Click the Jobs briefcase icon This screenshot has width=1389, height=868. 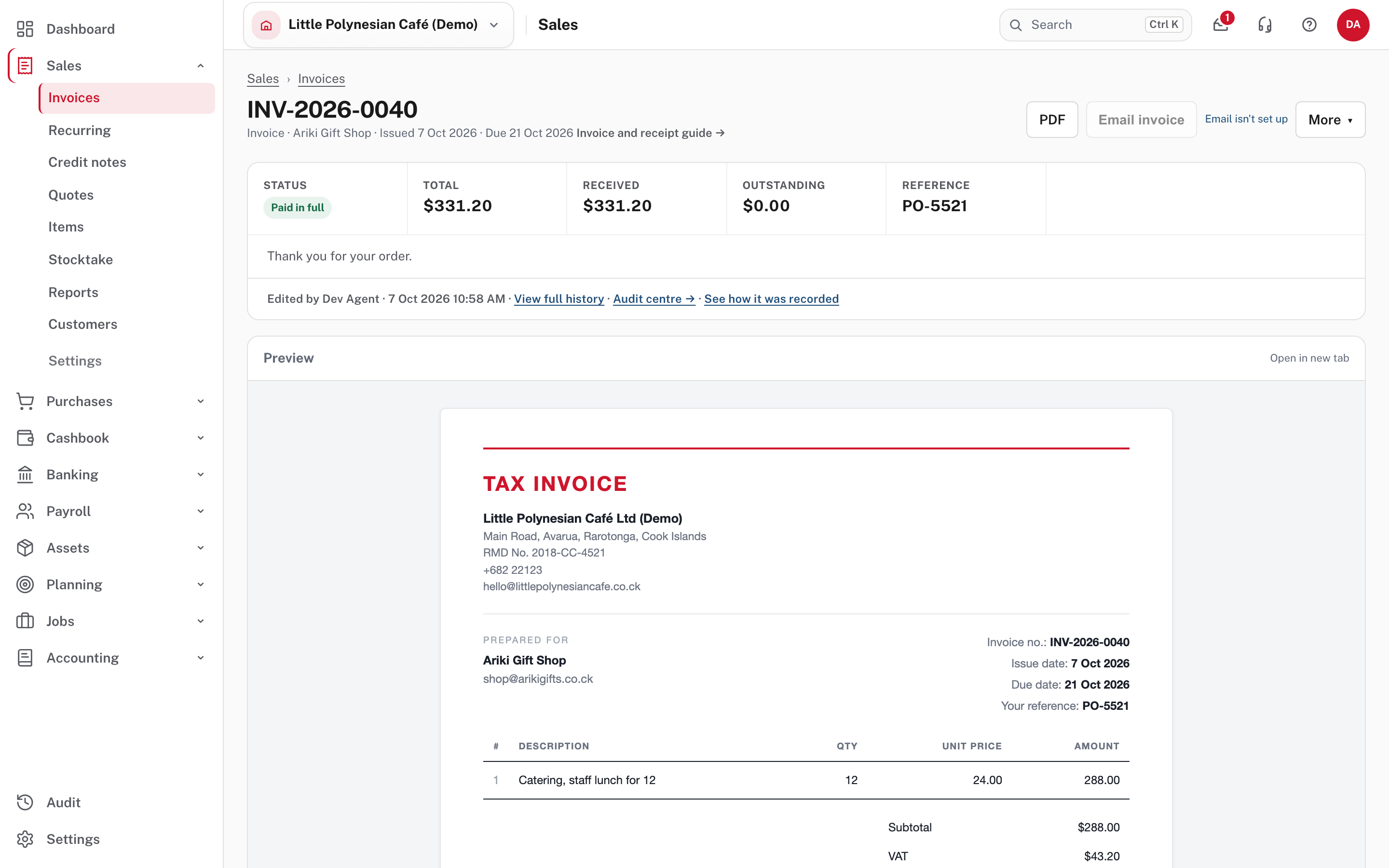pos(25,621)
